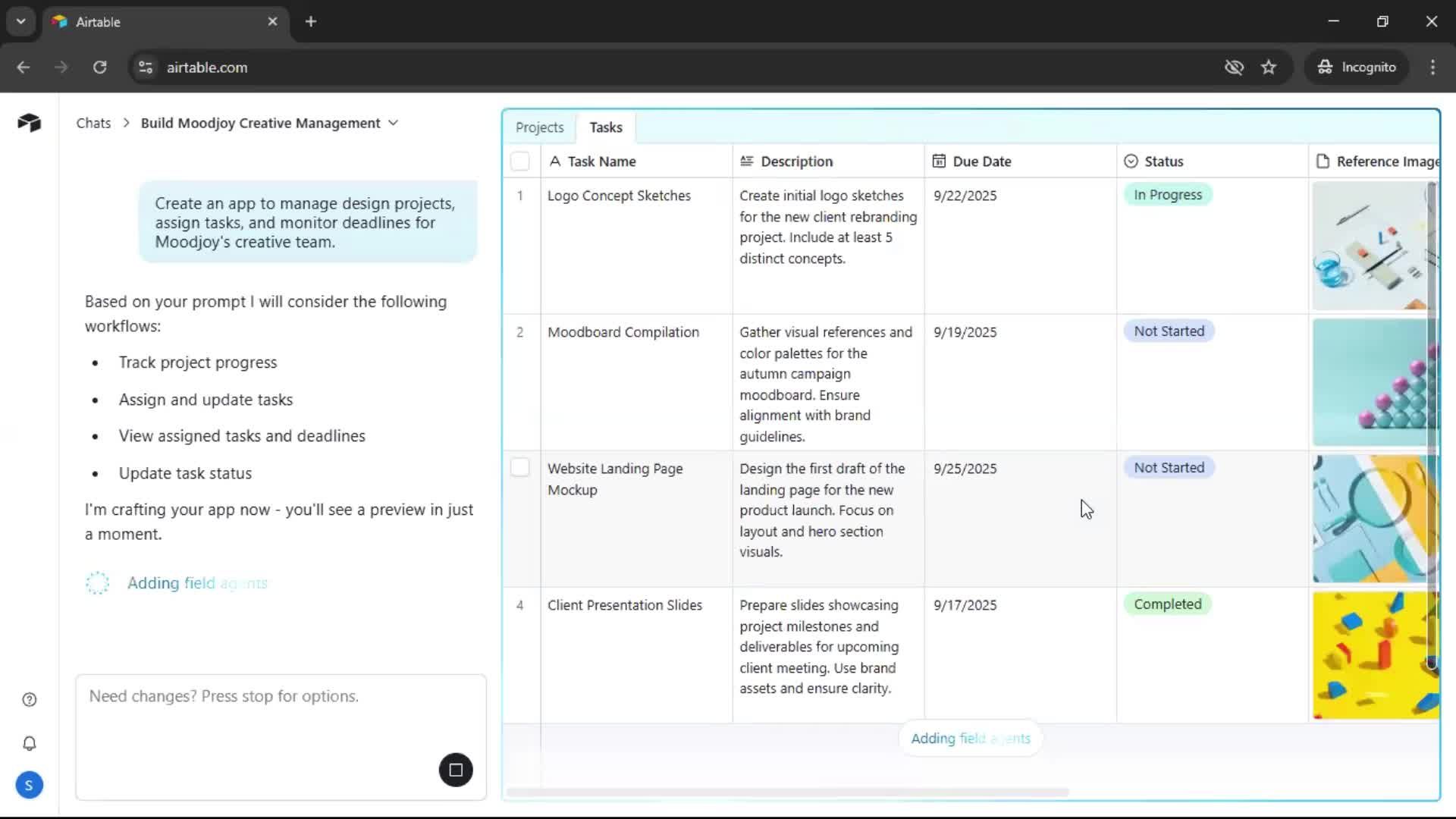The width and height of the screenshot is (1456, 819).
Task: Open the account avatar S
Action: (29, 785)
